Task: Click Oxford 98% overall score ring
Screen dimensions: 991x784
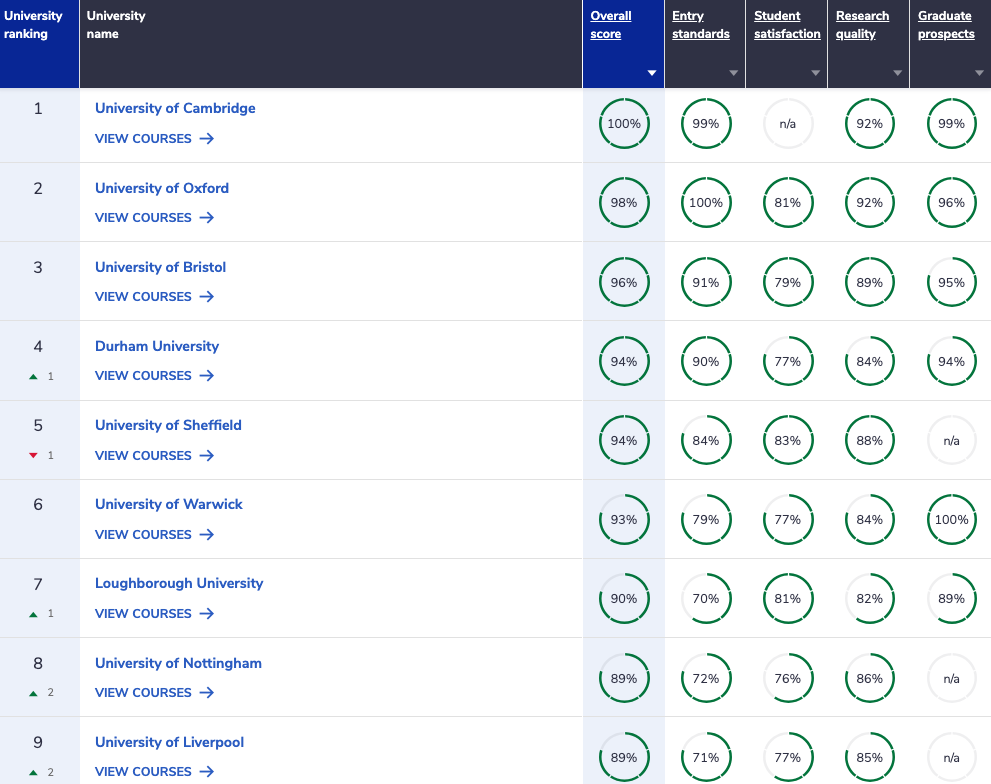Action: 624,202
